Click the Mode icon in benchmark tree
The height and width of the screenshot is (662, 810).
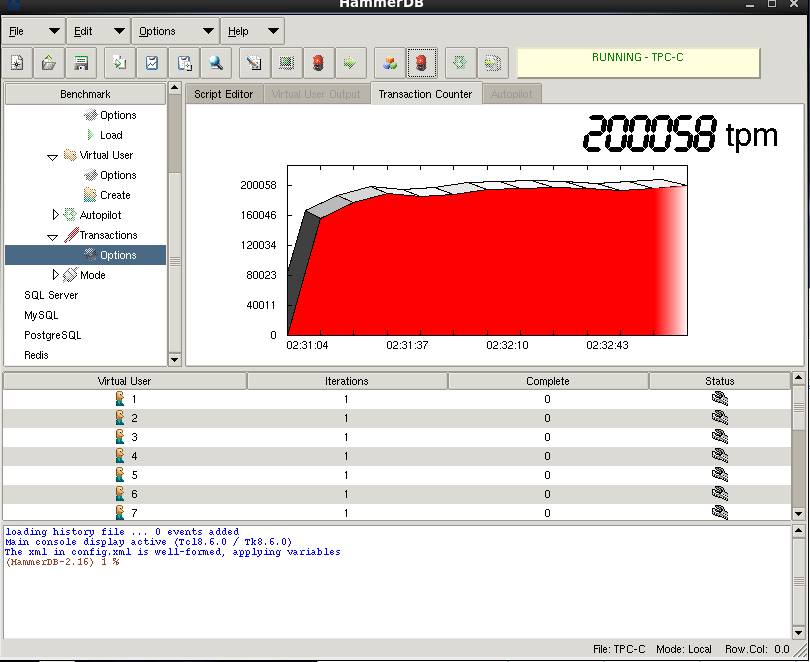point(70,275)
